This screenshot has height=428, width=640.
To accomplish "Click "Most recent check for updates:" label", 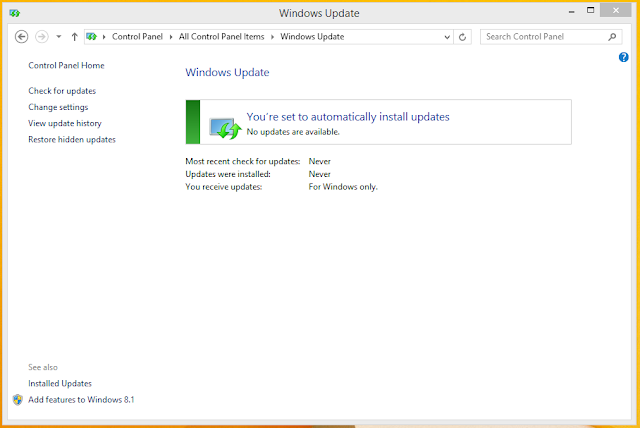I will pos(242,161).
